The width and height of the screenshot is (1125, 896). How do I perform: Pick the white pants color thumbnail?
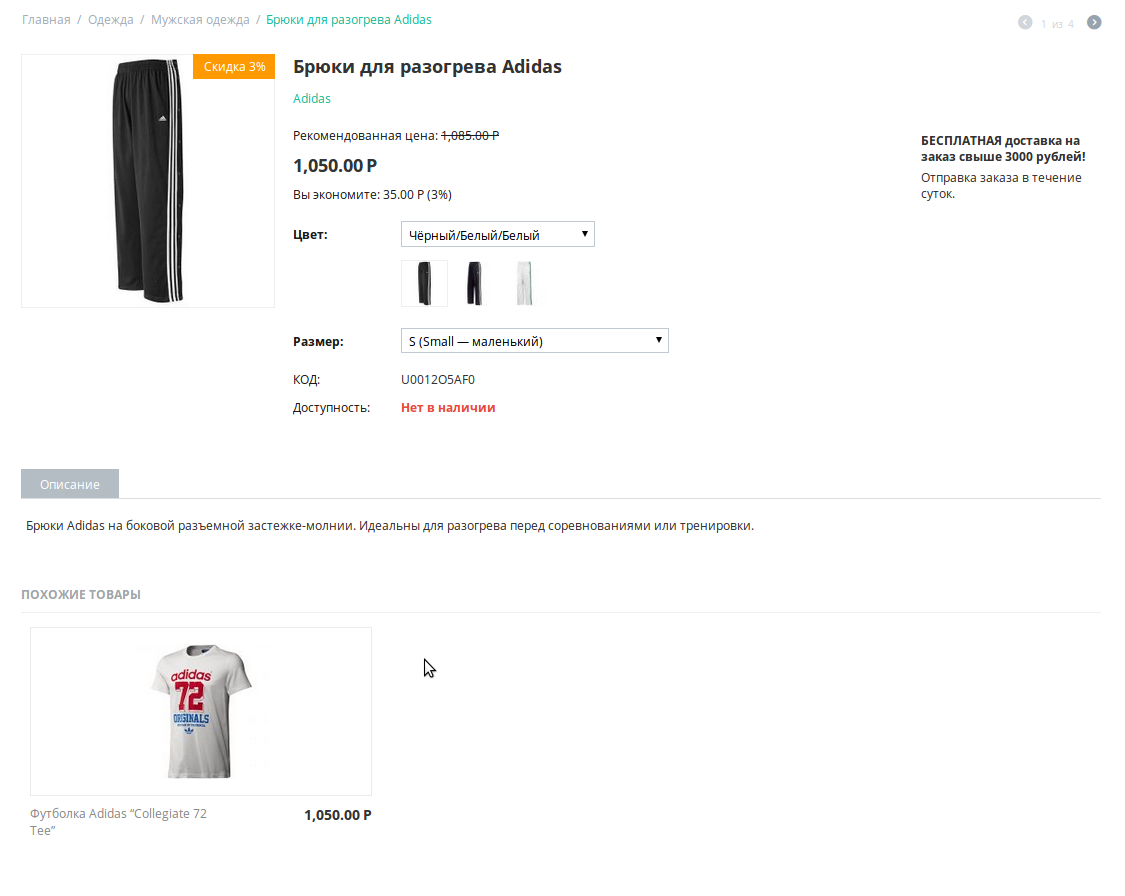[524, 283]
